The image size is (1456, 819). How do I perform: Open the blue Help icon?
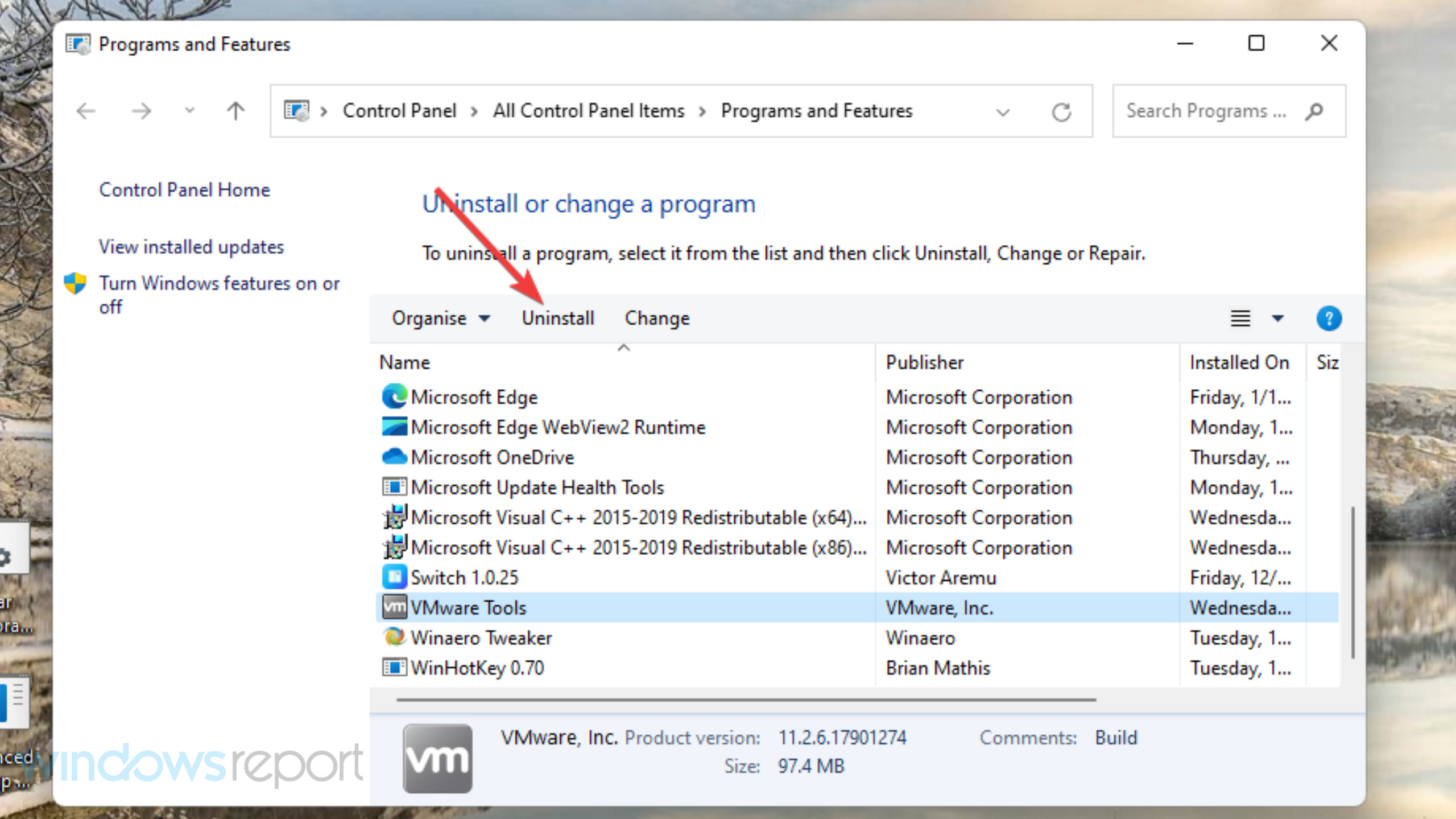pos(1329,318)
